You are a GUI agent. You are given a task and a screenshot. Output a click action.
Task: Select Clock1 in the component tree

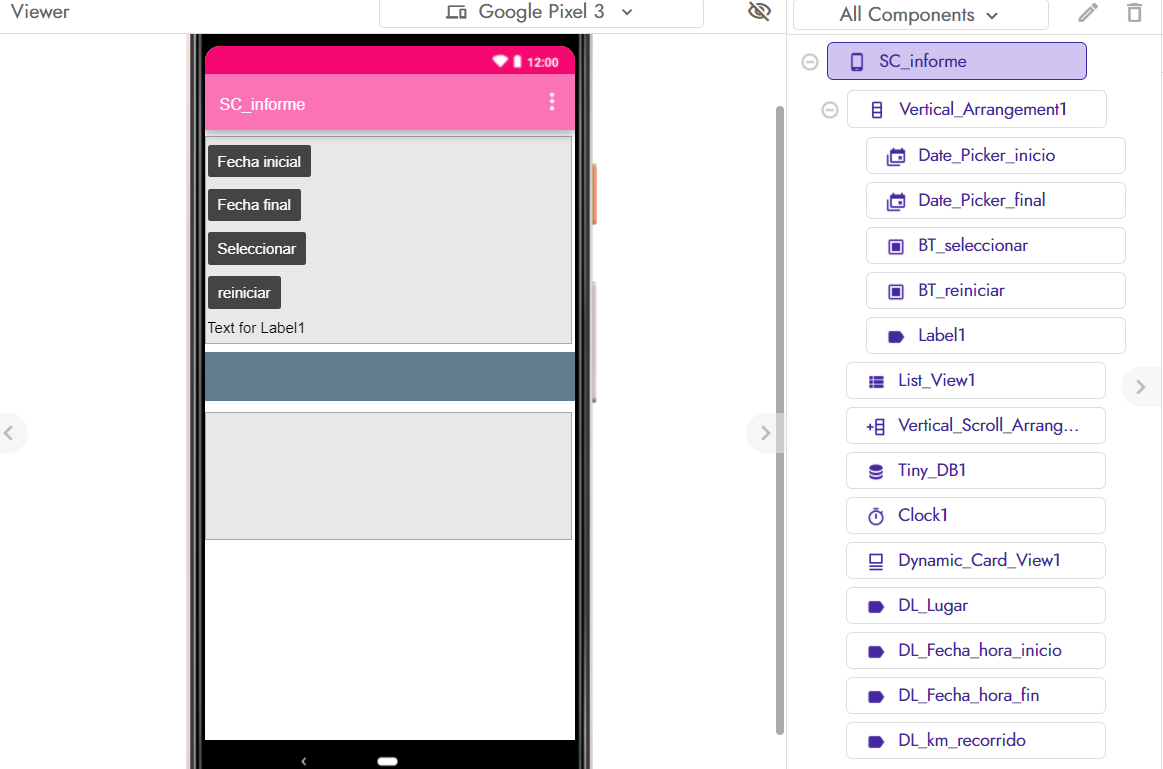[x=975, y=515]
